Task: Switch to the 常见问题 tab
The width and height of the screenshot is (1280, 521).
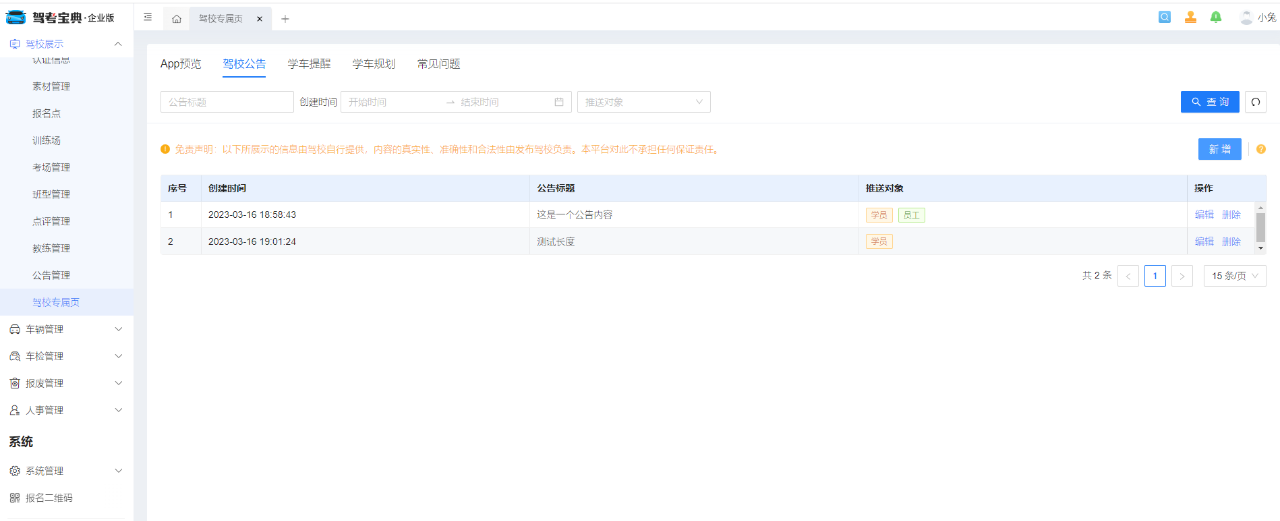Action: coord(438,64)
